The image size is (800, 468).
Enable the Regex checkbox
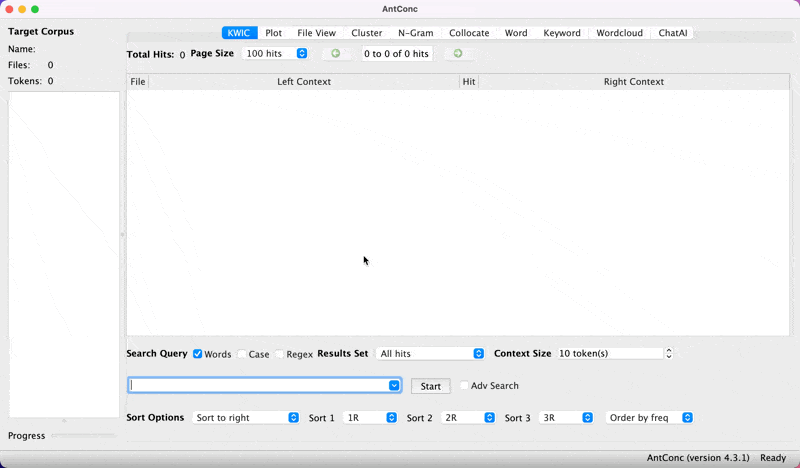[280, 354]
